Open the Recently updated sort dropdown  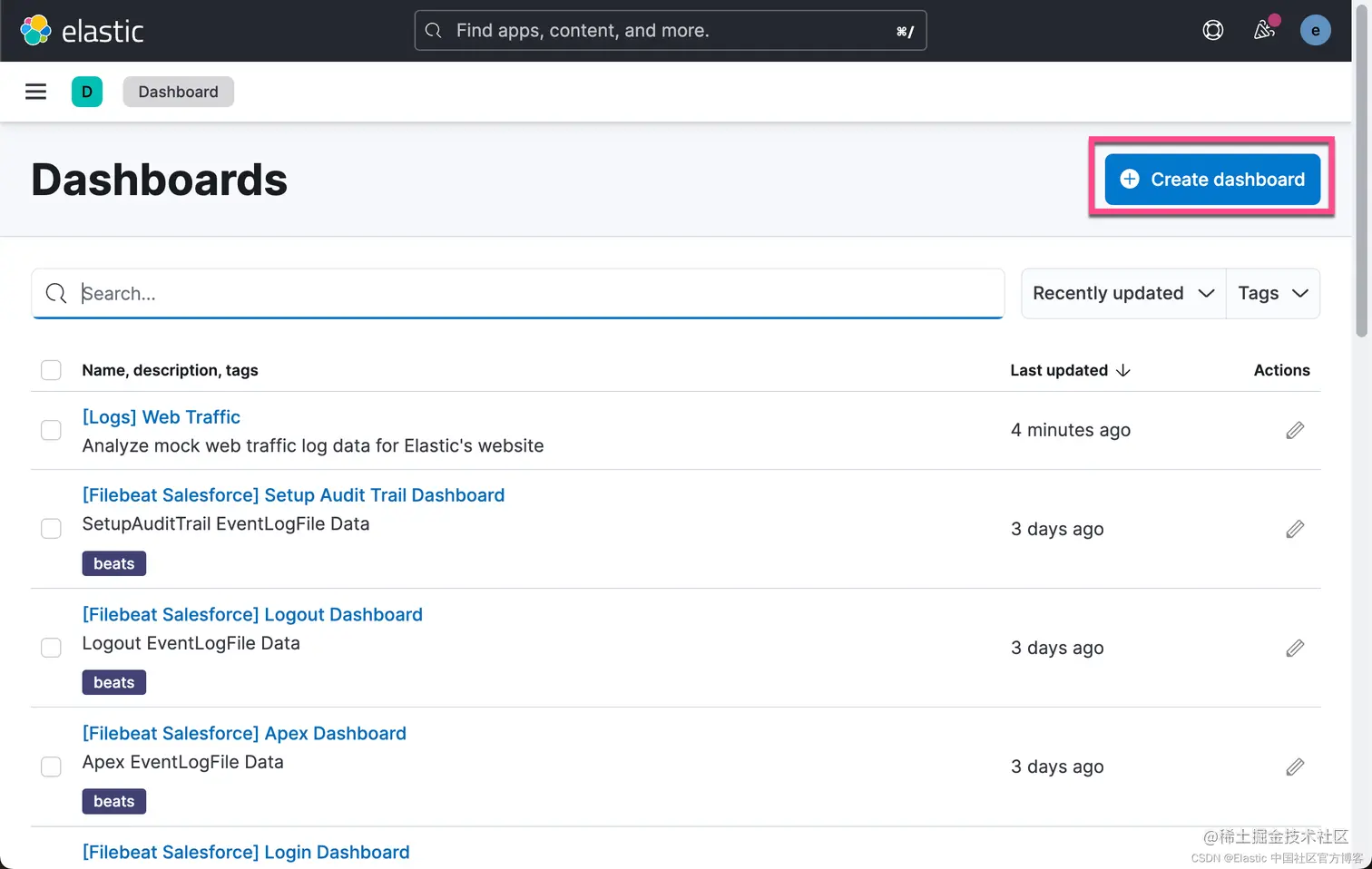[1123, 293]
